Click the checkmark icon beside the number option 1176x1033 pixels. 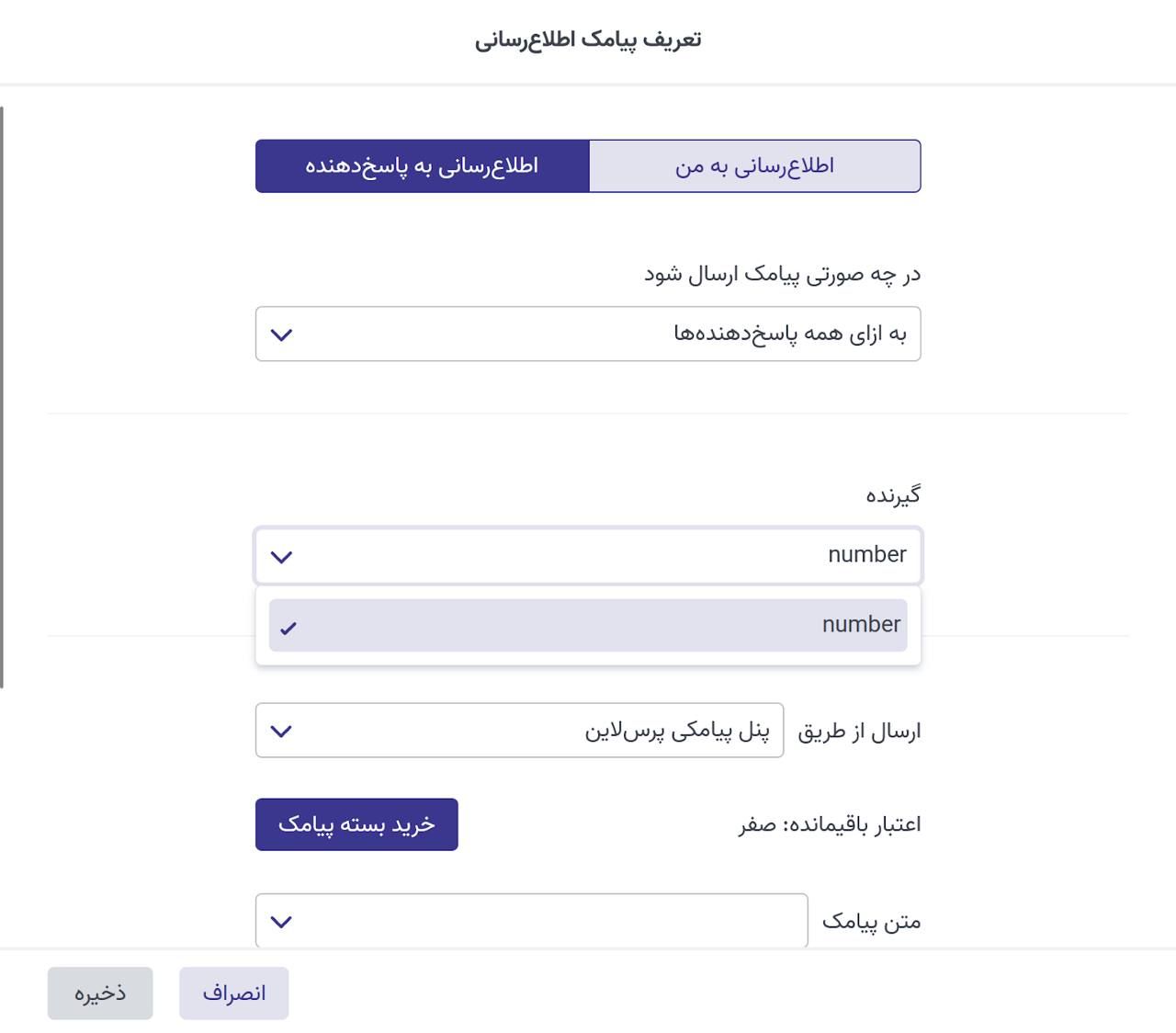coord(288,629)
